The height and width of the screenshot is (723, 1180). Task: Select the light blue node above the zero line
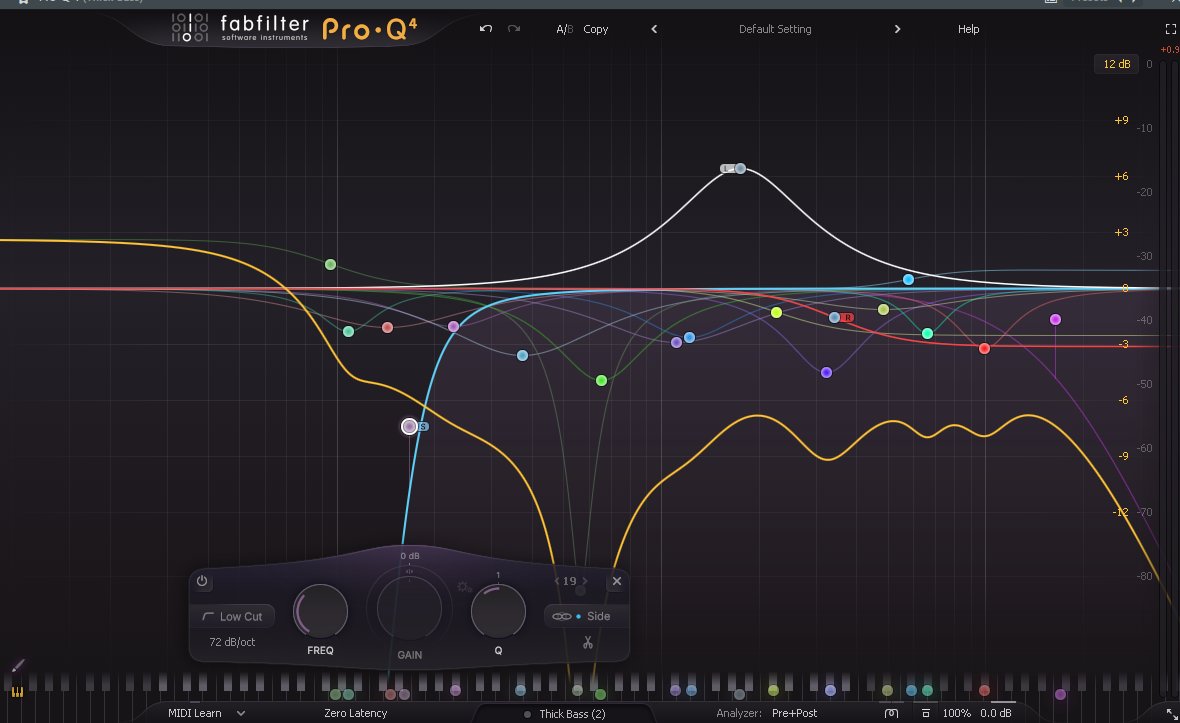point(908,280)
